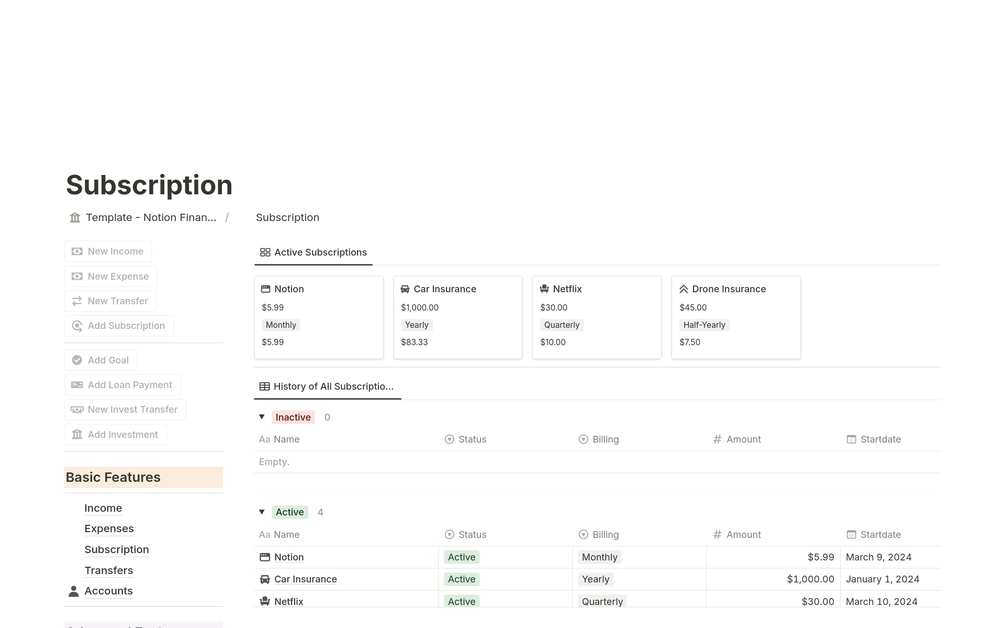This screenshot has width=1005, height=628.
Task: Click the Add Subscription icon
Action: 77,326
